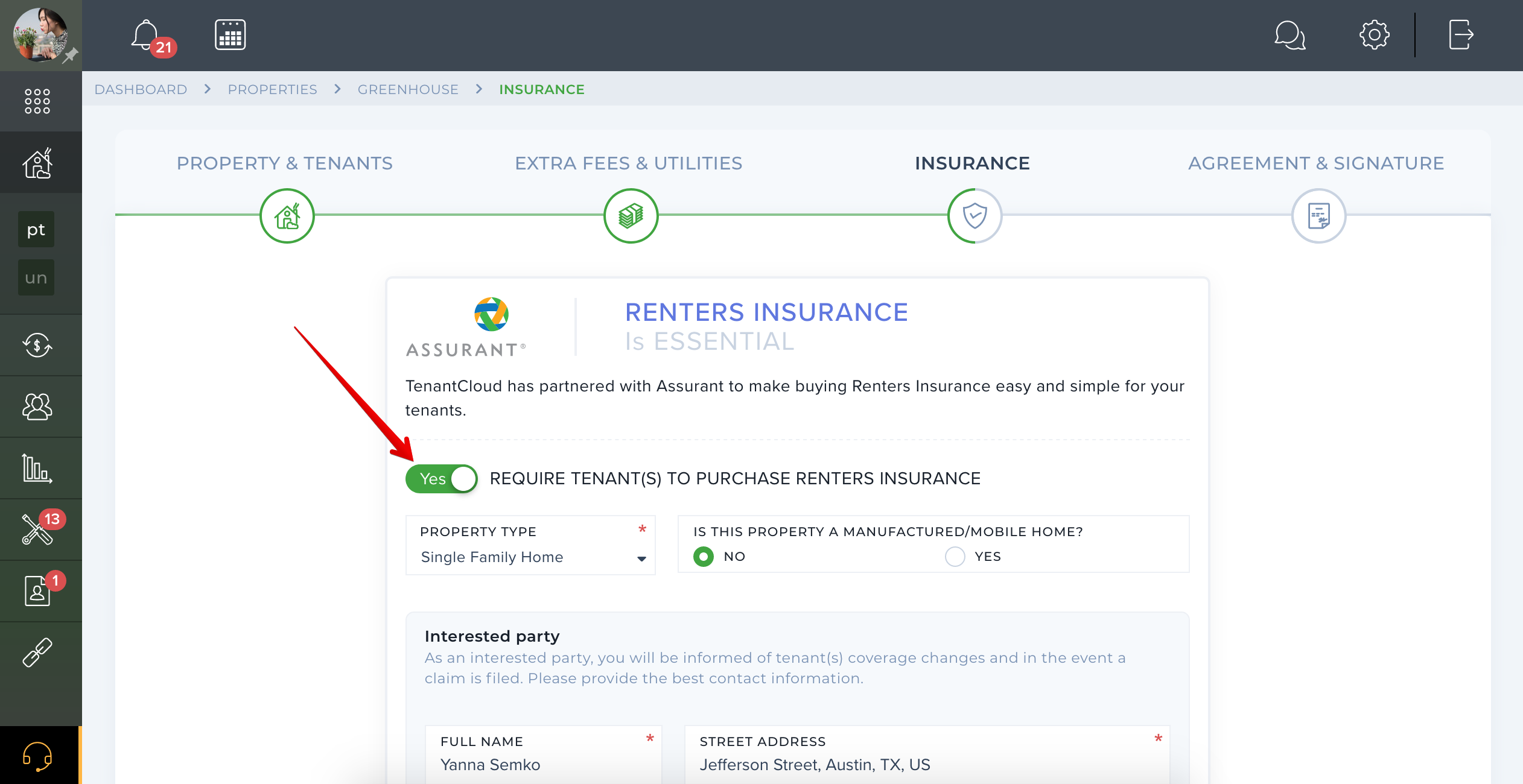Viewport: 1523px width, 784px height.
Task: Click 'RENTERS INSURANCE' heading text
Action: tap(766, 312)
